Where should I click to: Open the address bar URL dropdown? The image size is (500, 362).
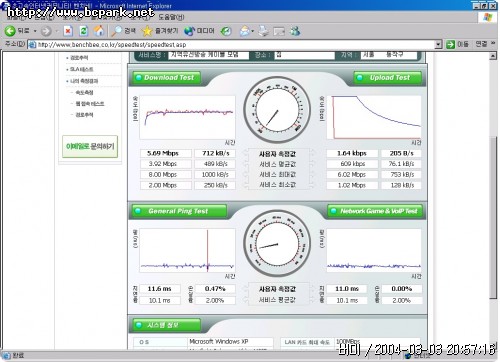pos(438,44)
